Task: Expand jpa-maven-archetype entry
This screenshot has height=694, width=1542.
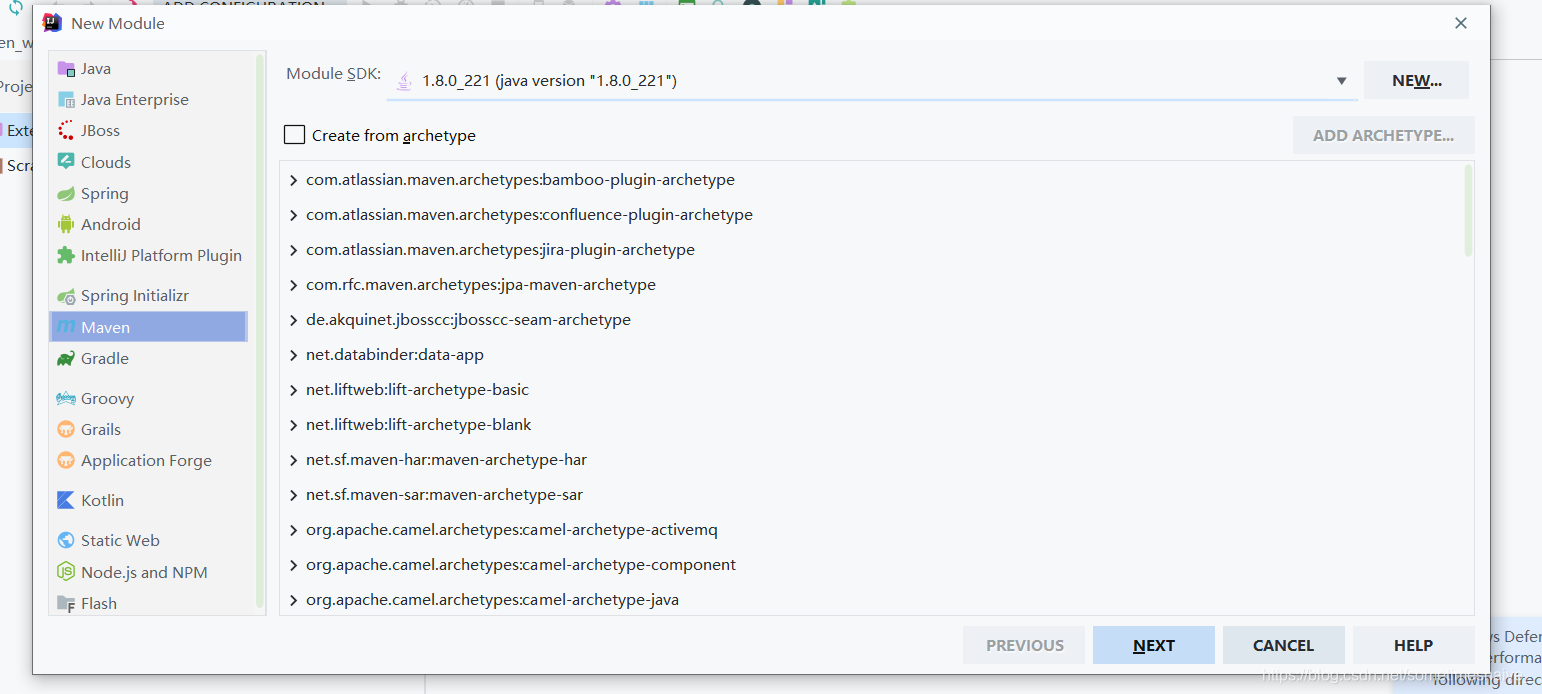Action: tap(293, 286)
